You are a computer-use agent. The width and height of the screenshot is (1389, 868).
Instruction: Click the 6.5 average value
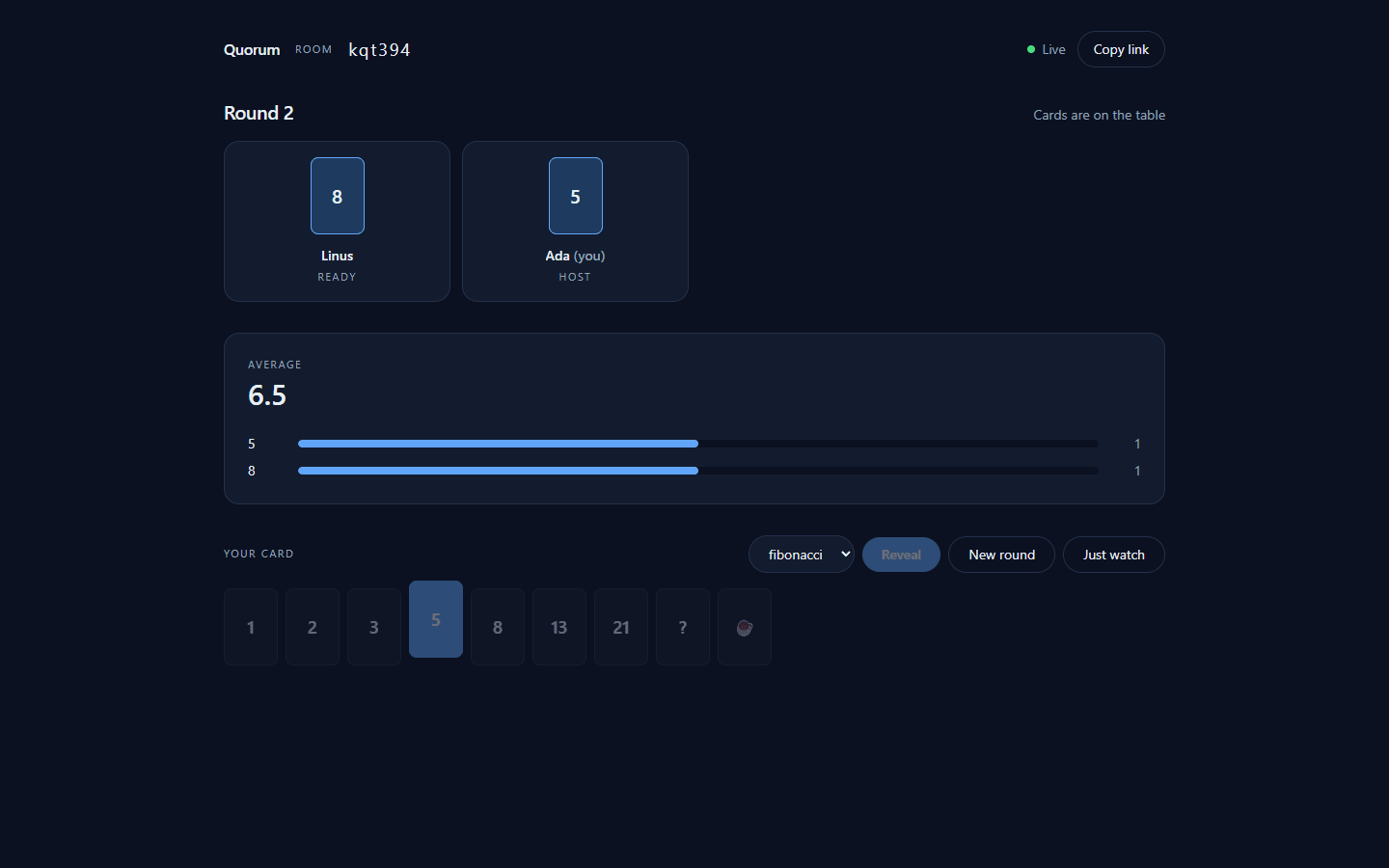click(267, 395)
